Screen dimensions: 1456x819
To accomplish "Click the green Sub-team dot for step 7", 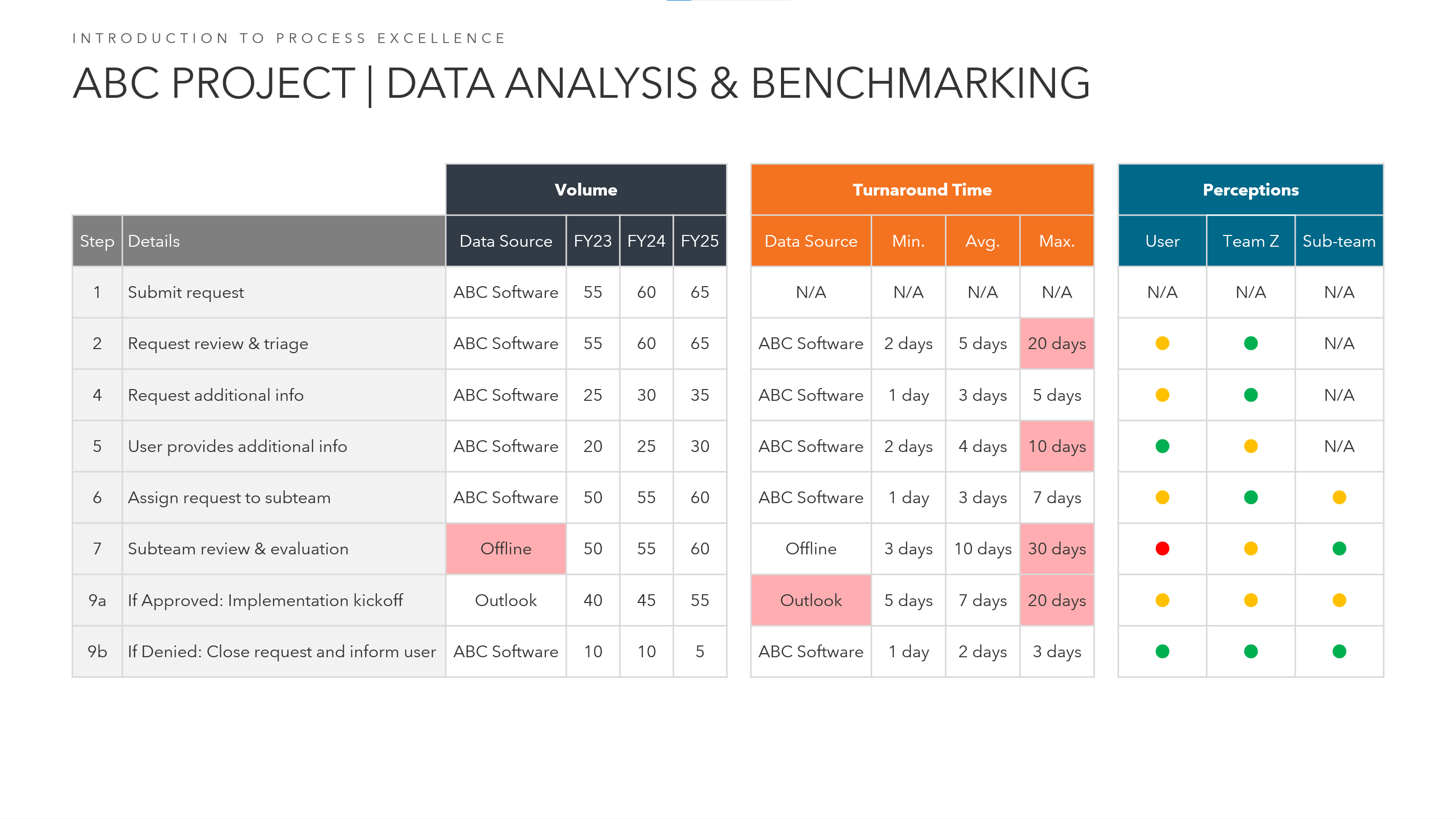I will click(x=1338, y=548).
